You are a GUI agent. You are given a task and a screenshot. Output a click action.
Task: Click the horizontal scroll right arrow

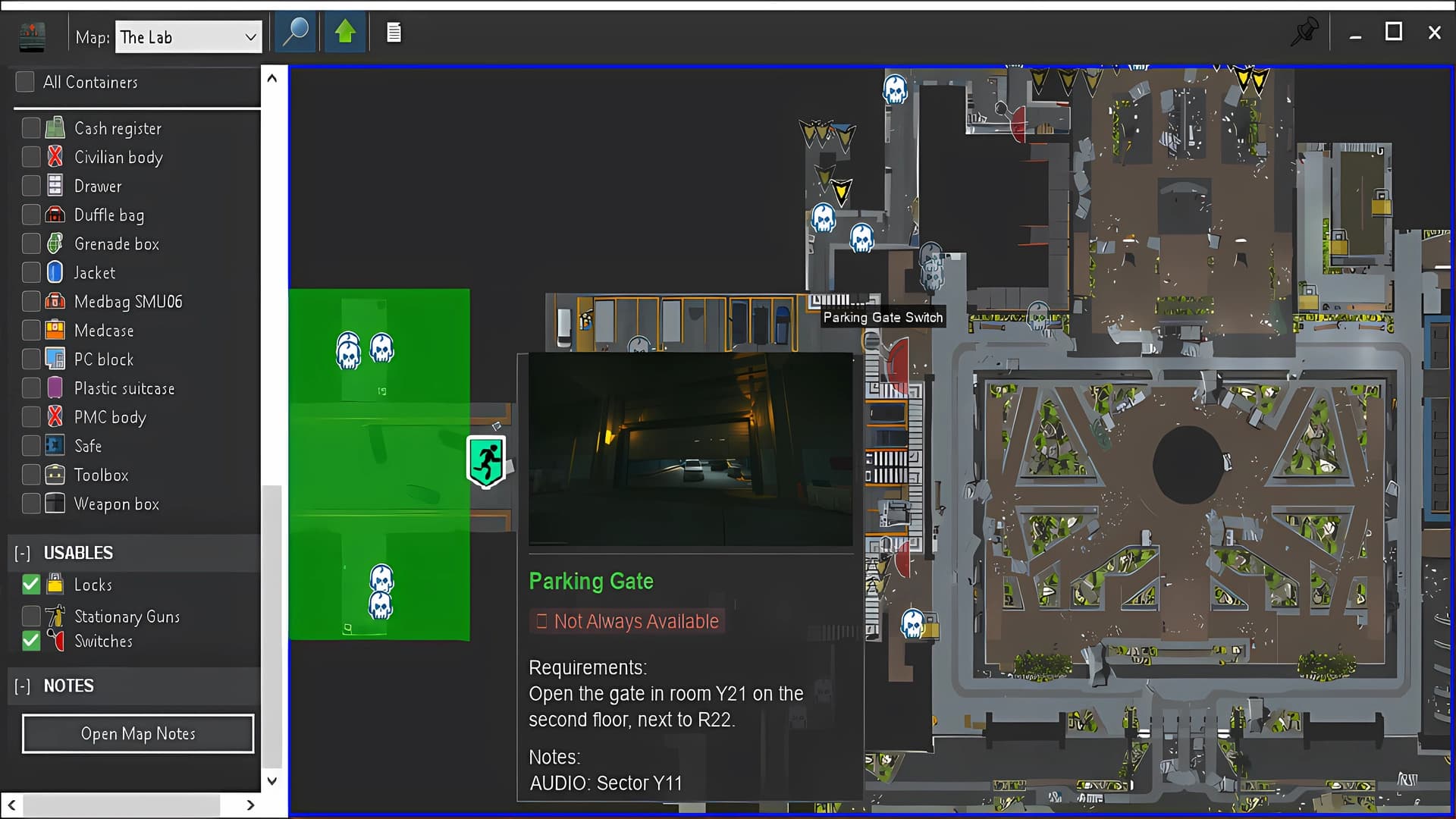click(251, 805)
